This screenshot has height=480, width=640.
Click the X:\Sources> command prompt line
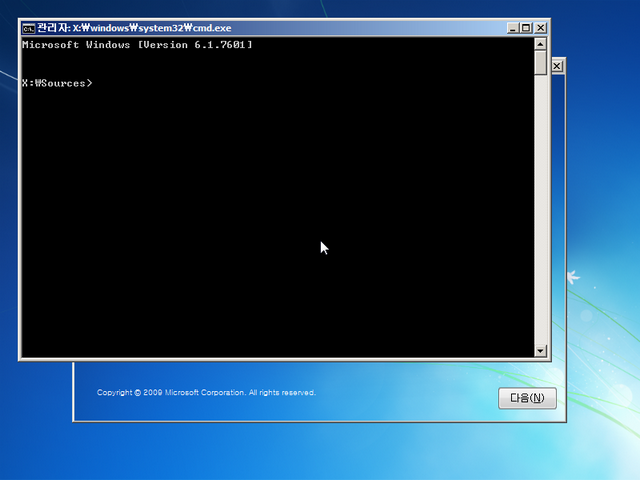click(58, 83)
